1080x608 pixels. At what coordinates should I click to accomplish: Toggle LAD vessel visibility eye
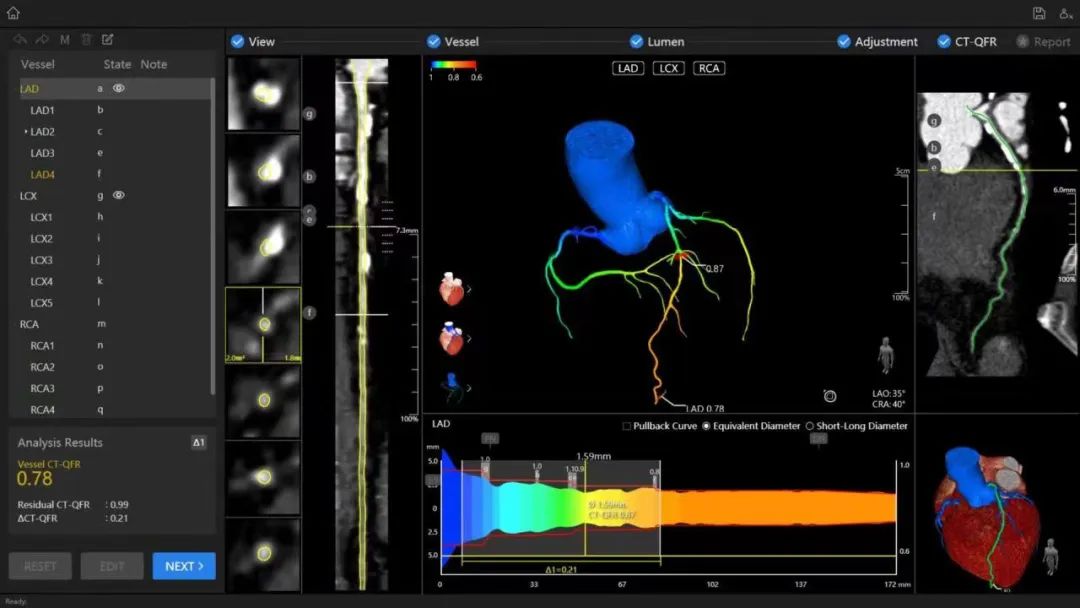(118, 88)
